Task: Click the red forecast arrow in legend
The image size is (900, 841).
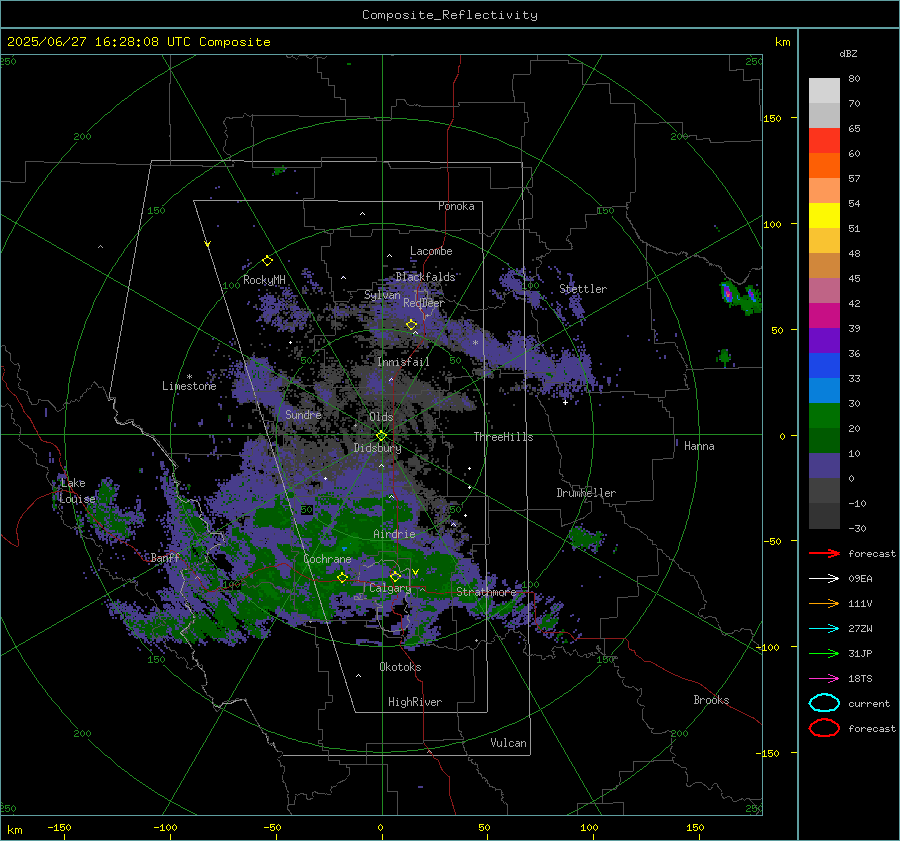Action: [x=824, y=553]
